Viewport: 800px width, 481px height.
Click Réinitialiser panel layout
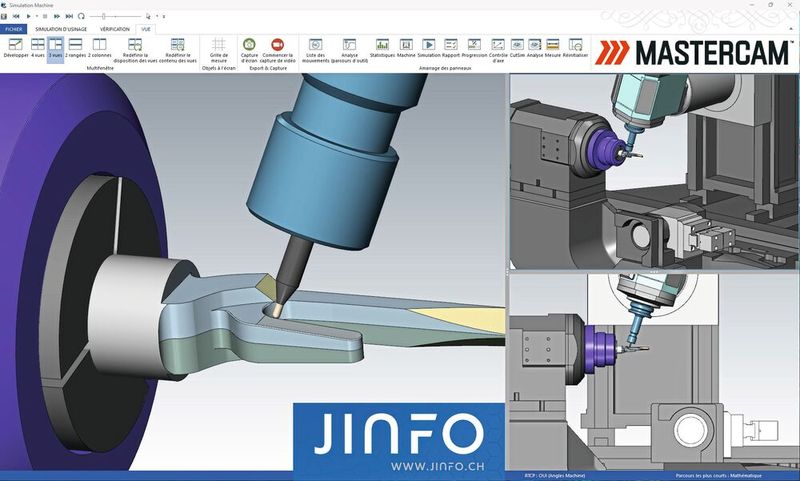576,48
